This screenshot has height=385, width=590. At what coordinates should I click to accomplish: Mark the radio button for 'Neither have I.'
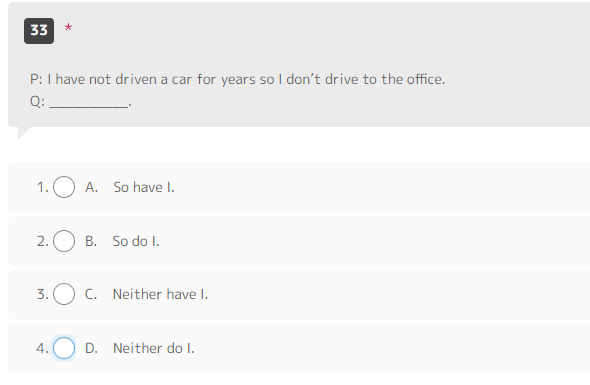click(64, 294)
